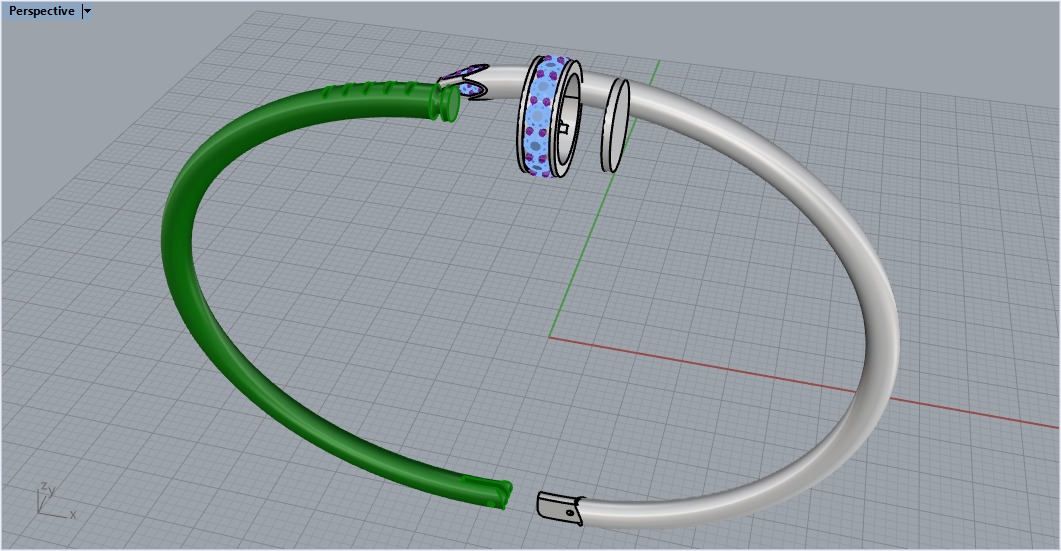Select the loose disc beside the gem ring
The height and width of the screenshot is (551, 1061).
coord(615,125)
